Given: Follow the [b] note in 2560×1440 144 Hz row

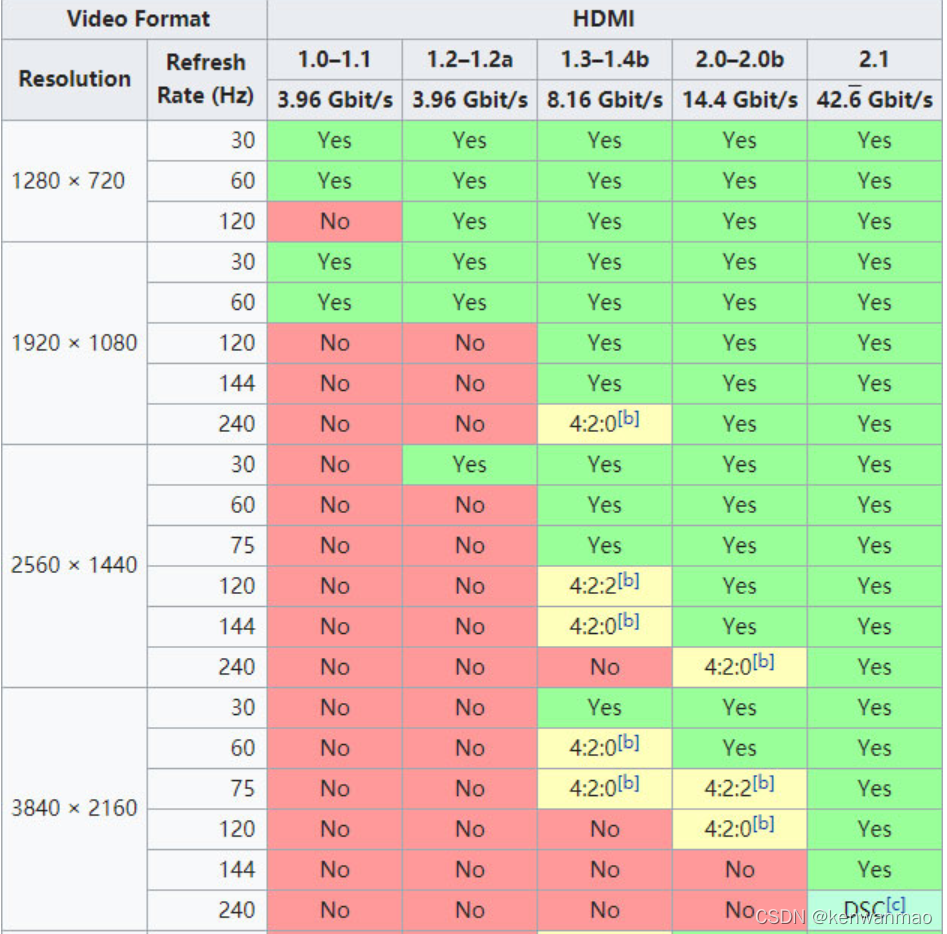Looking at the screenshot, I should pos(628,620).
